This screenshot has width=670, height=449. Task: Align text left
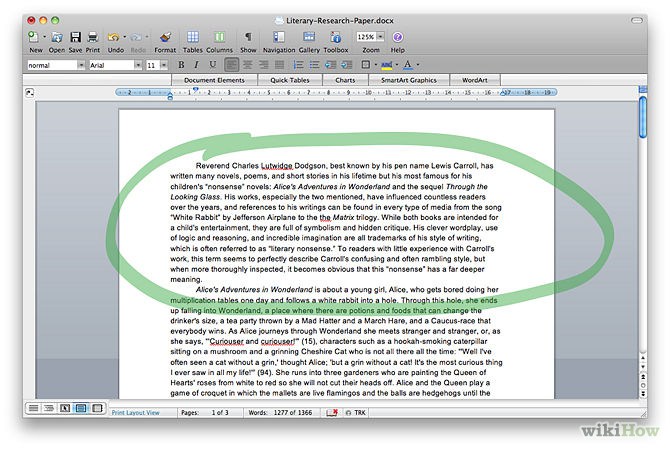(x=232, y=65)
